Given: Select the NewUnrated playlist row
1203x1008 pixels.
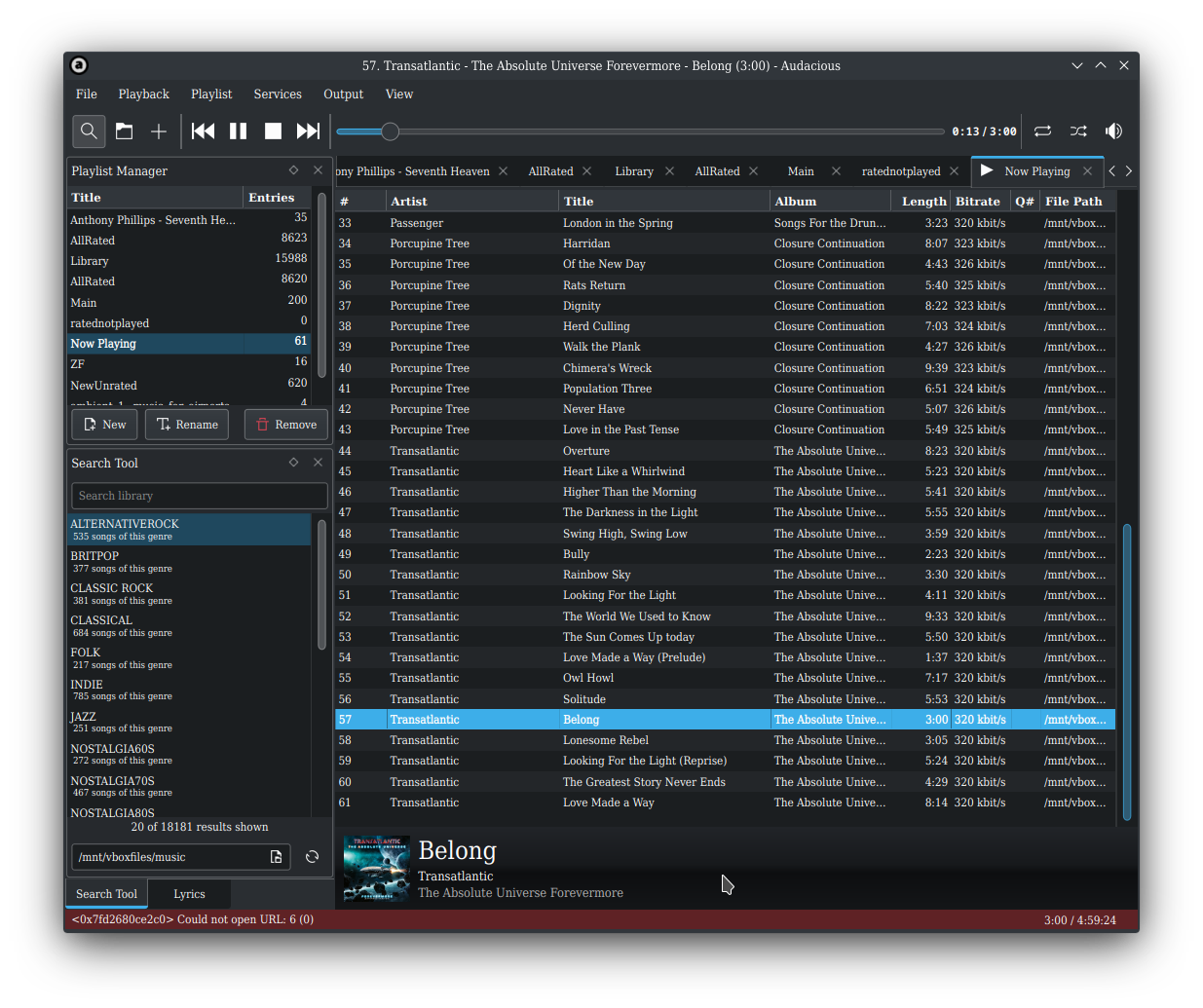Looking at the screenshot, I should (189, 386).
